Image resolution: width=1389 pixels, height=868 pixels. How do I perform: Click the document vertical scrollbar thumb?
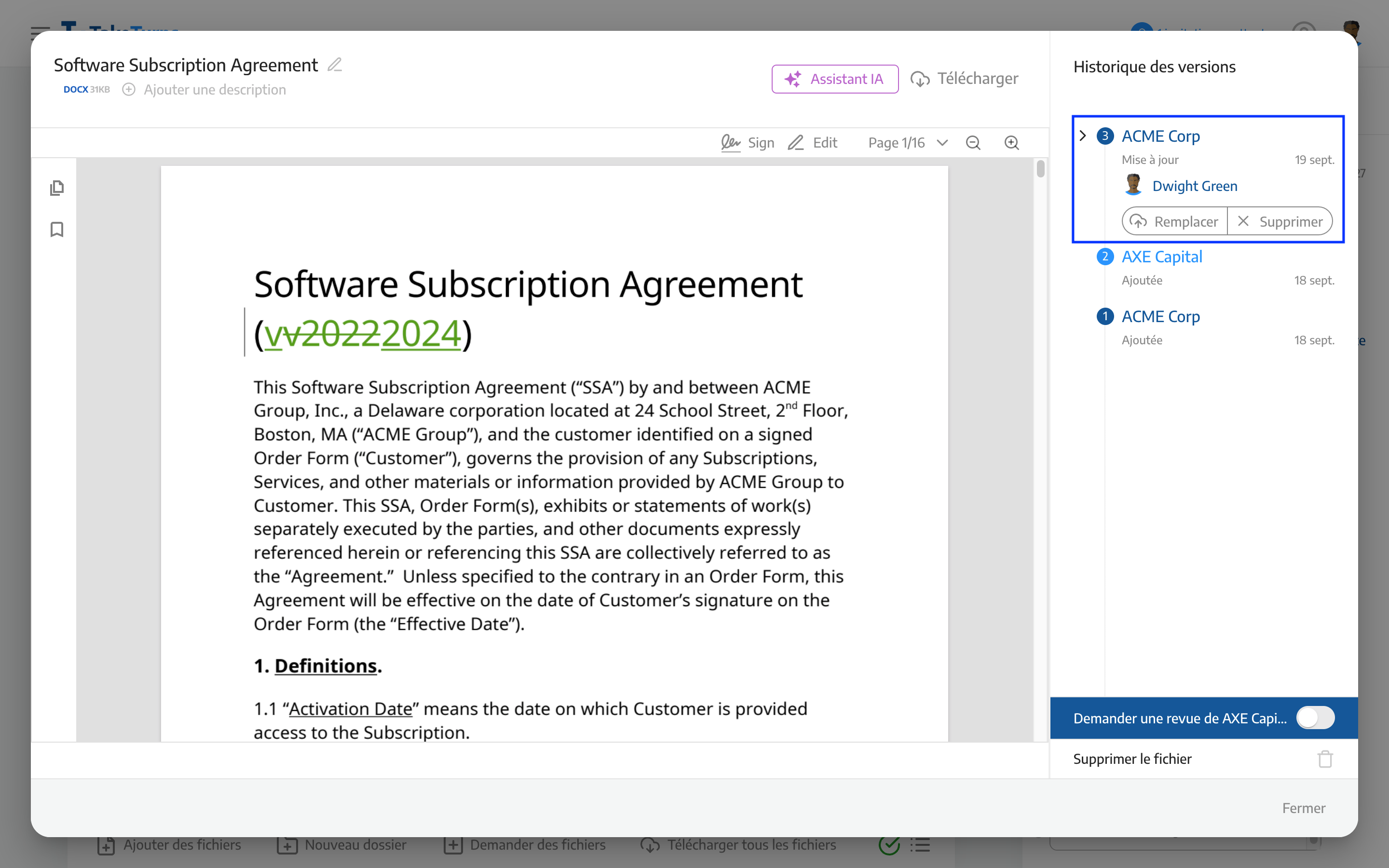pos(1041,169)
